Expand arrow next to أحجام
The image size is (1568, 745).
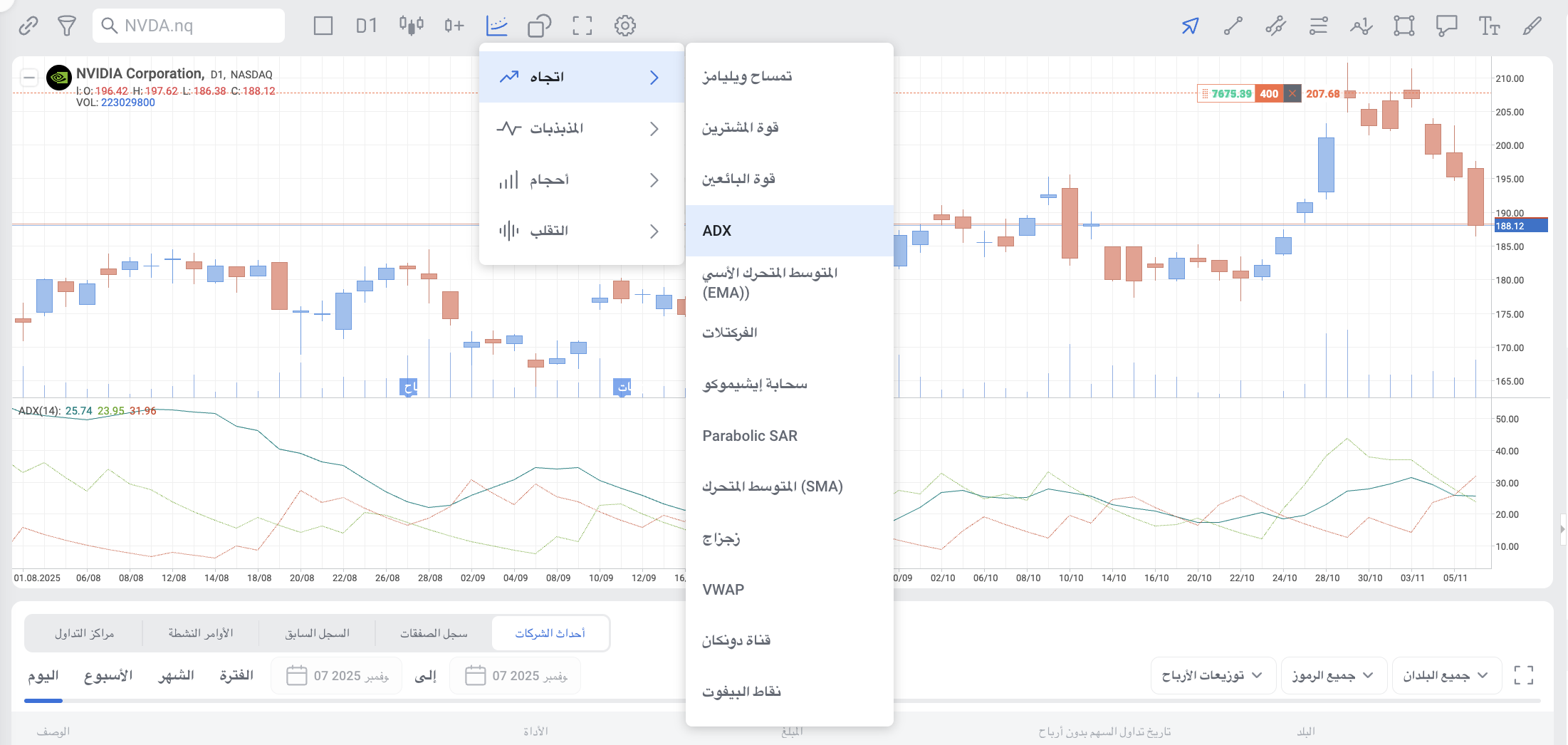[x=654, y=180]
